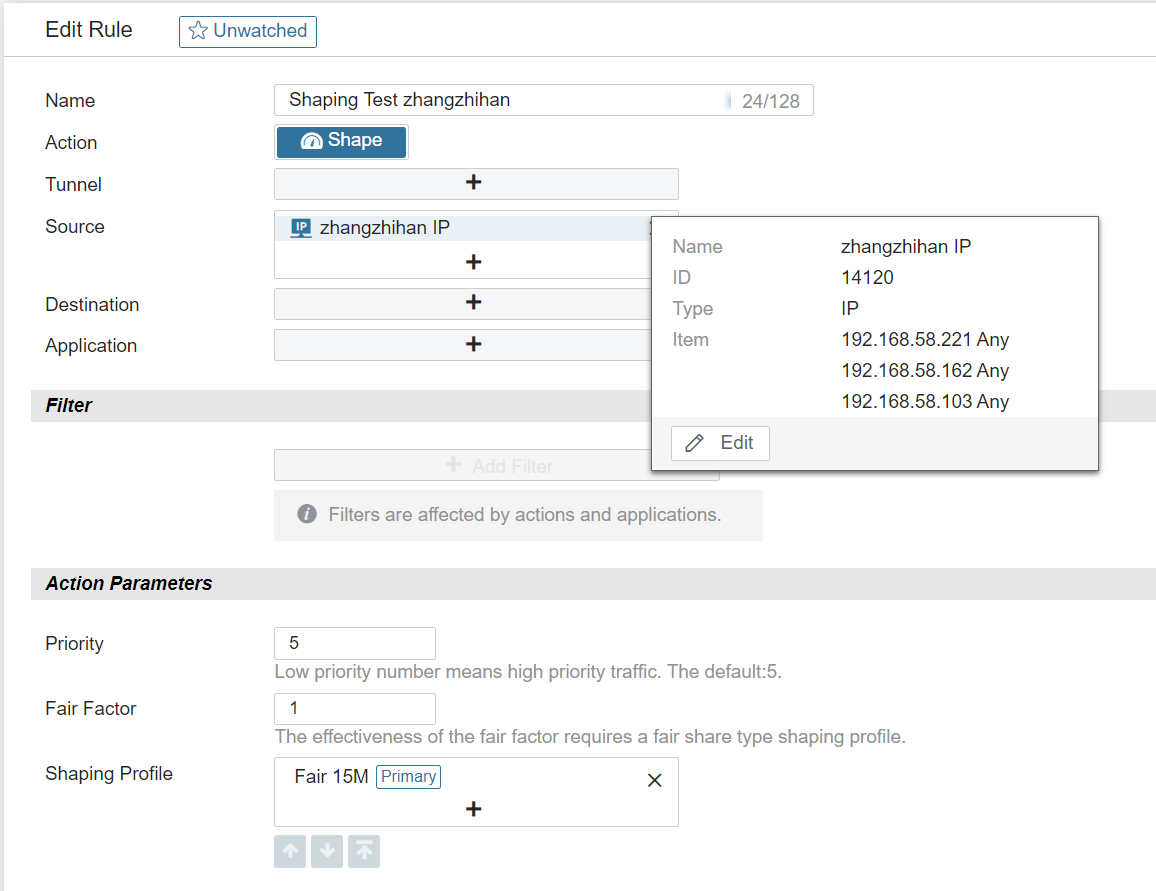Click the Fair Factor input field
The height and width of the screenshot is (891, 1156).
click(354, 708)
